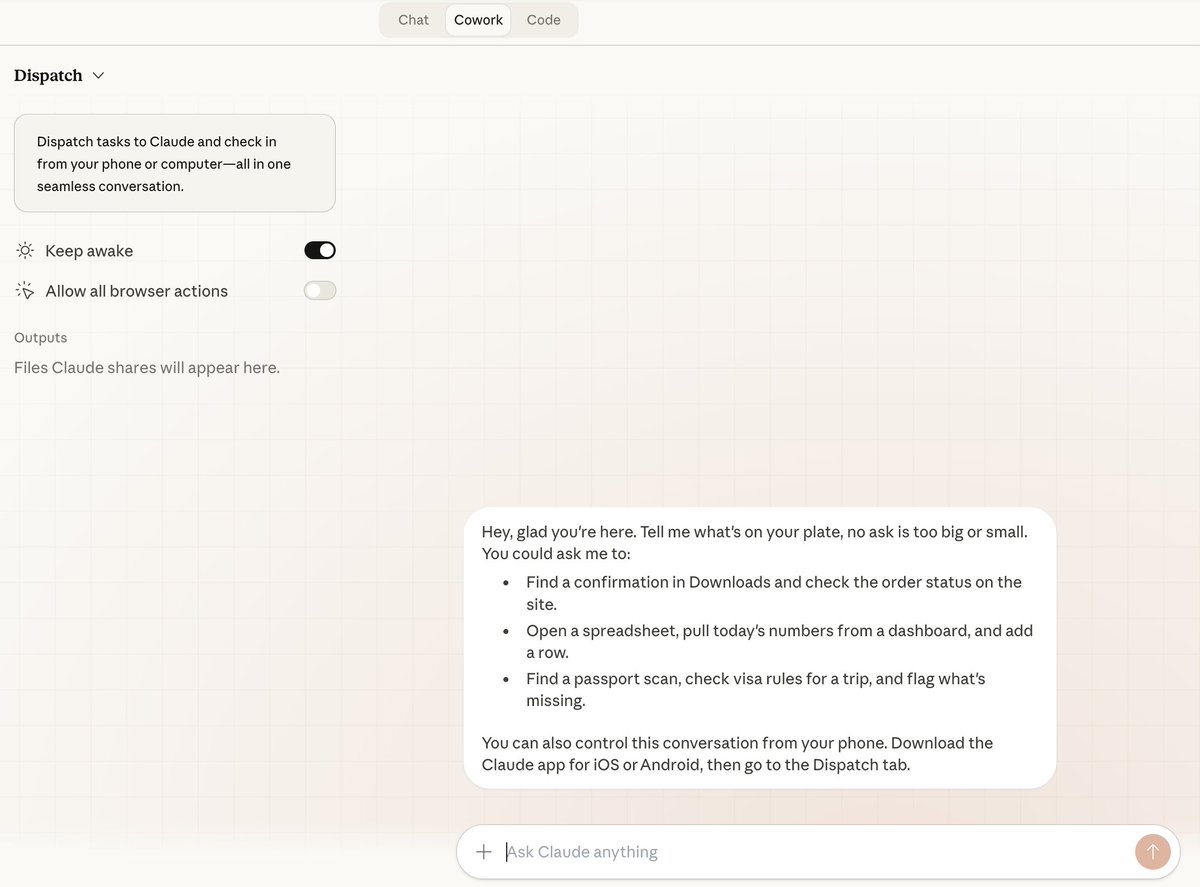Click the Outputs section label
The image size is (1200, 887).
41,338
